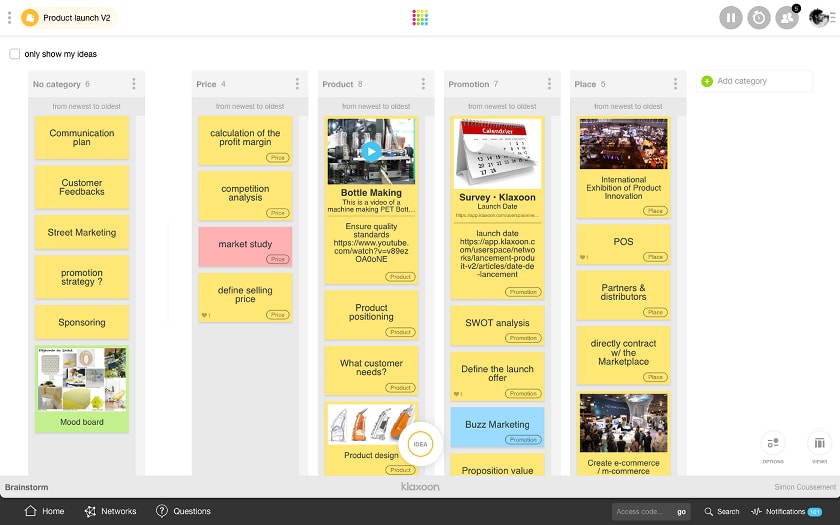840x525 pixels.
Task: Open the International Exhibition photo
Action: 623,144
